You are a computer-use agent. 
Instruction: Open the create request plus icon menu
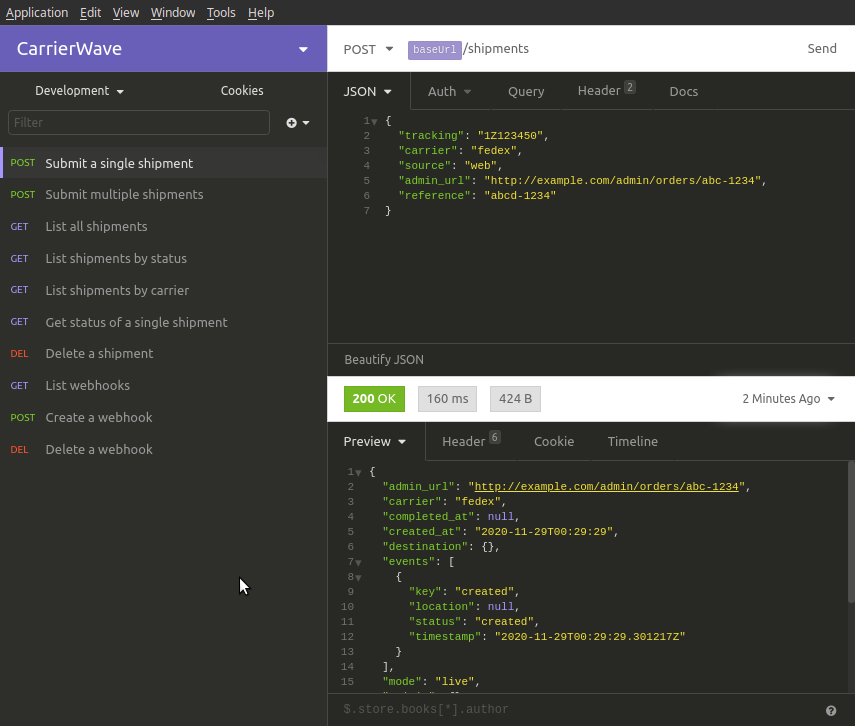297,123
